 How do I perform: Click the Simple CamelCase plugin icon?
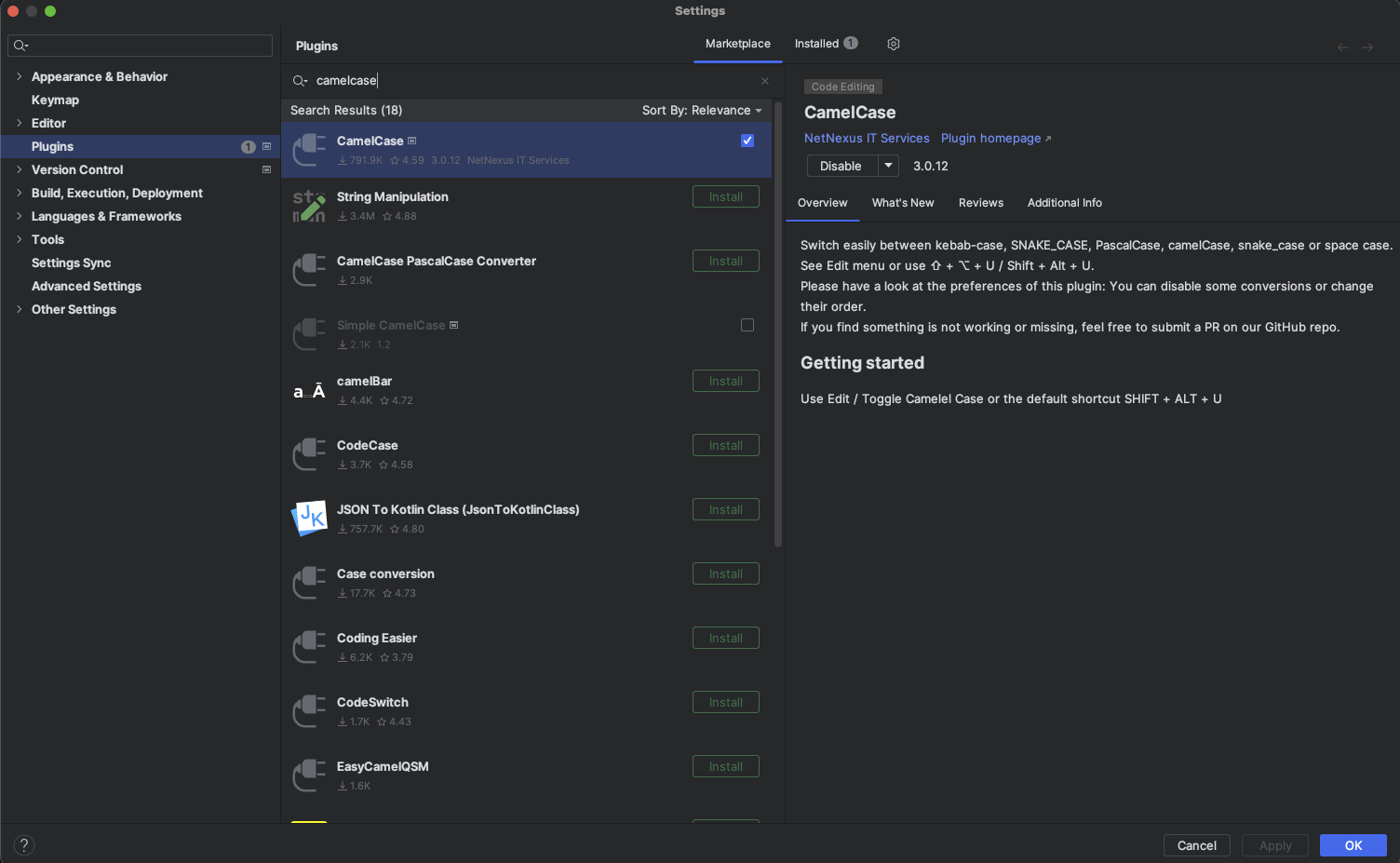[x=309, y=334]
